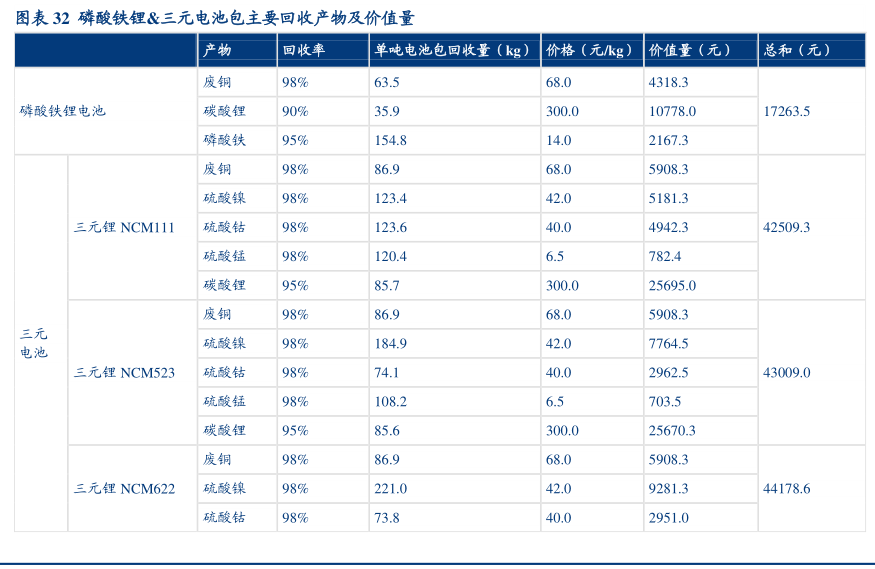Select the 磷酸铁 product cell

click(224, 140)
